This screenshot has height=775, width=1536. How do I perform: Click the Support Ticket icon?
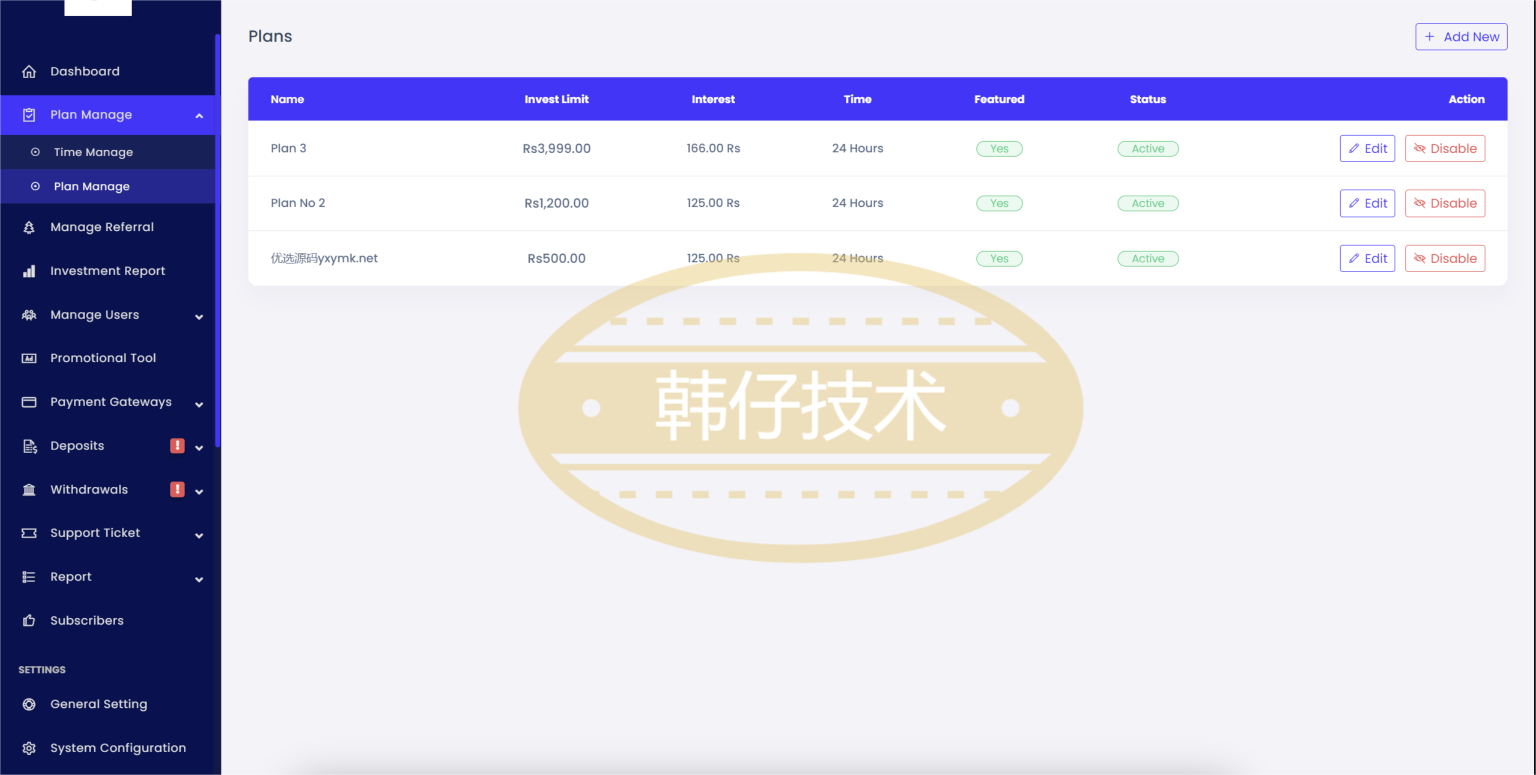29,533
